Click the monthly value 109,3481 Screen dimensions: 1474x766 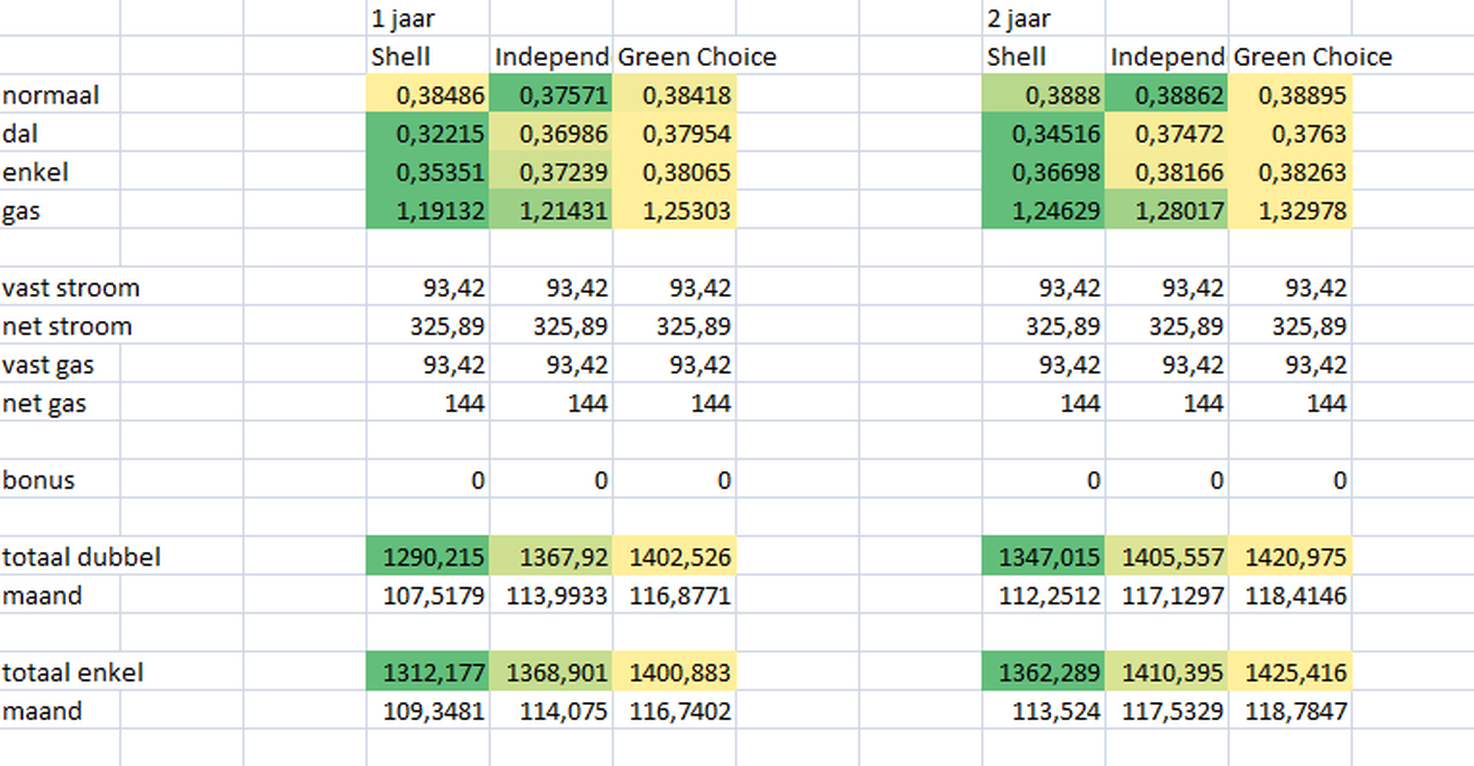point(428,710)
